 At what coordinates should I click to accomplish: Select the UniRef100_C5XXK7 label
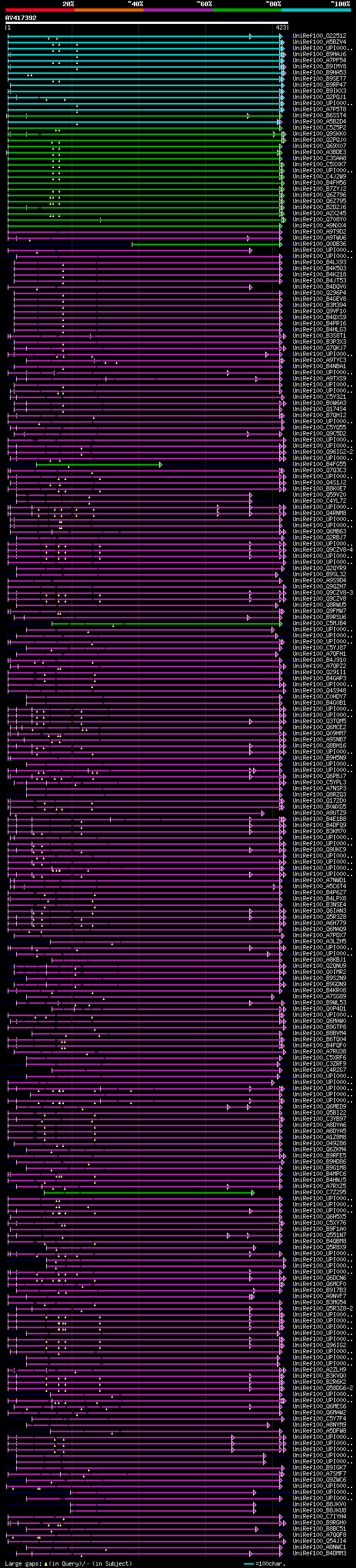pos(319,164)
